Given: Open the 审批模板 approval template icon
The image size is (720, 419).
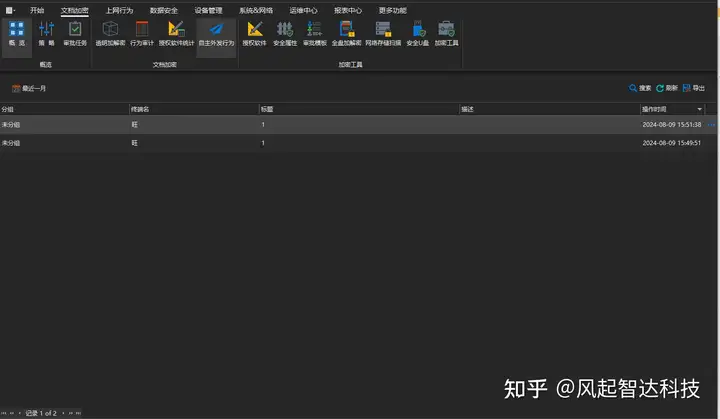Looking at the screenshot, I should coord(315,34).
